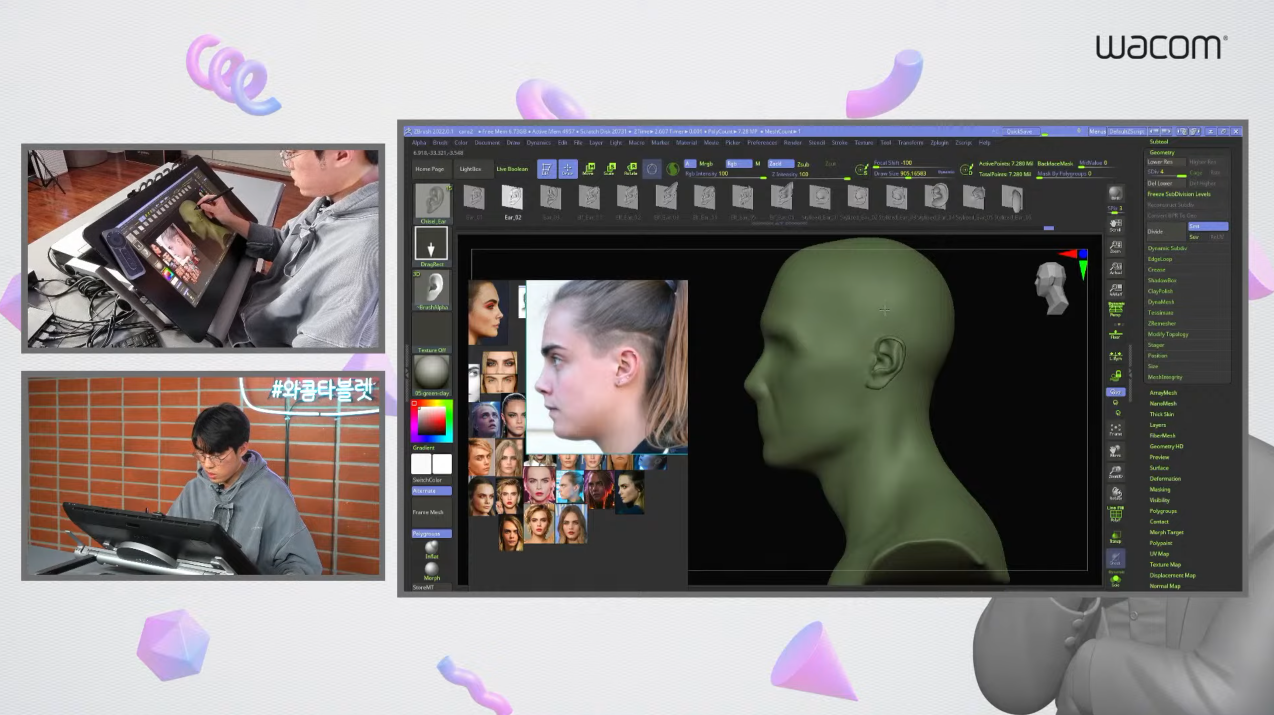Expand the ArrayMesh palette section
The height and width of the screenshot is (715, 1274).
pos(1163,393)
